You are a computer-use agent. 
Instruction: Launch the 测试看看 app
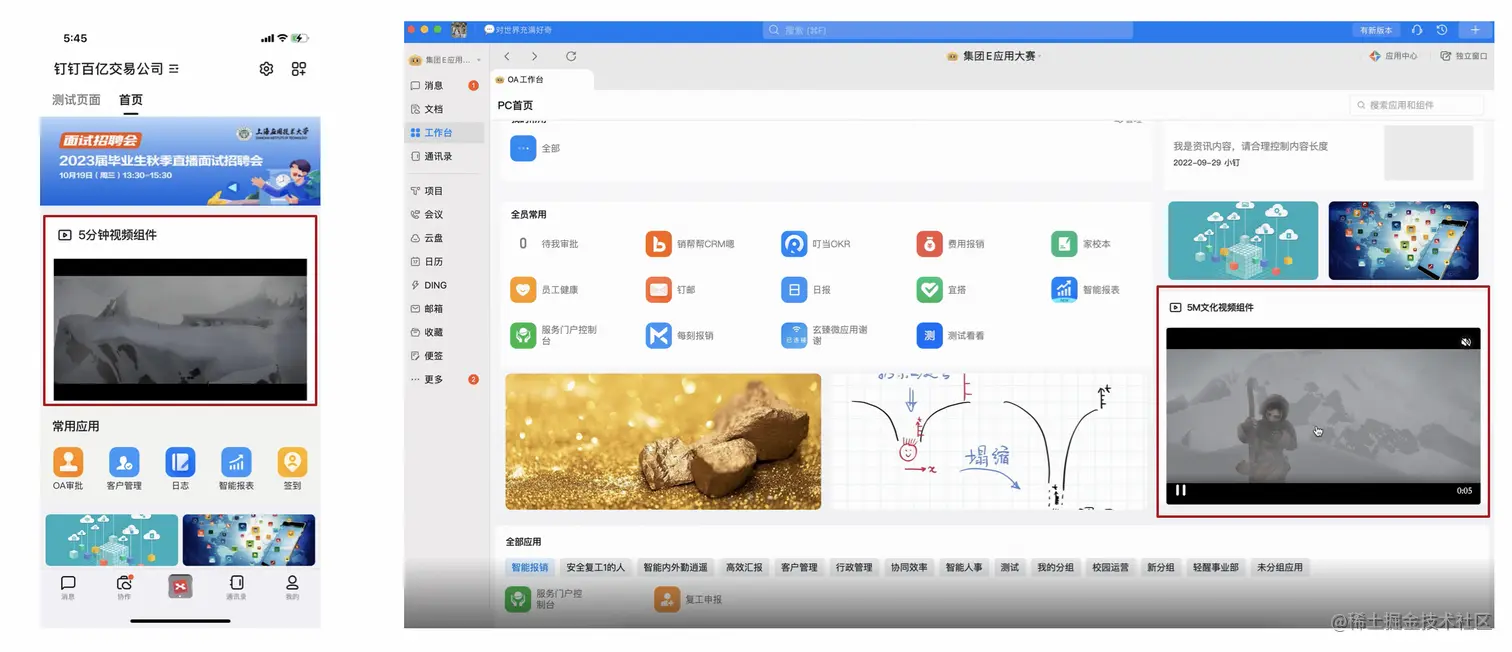(951, 335)
